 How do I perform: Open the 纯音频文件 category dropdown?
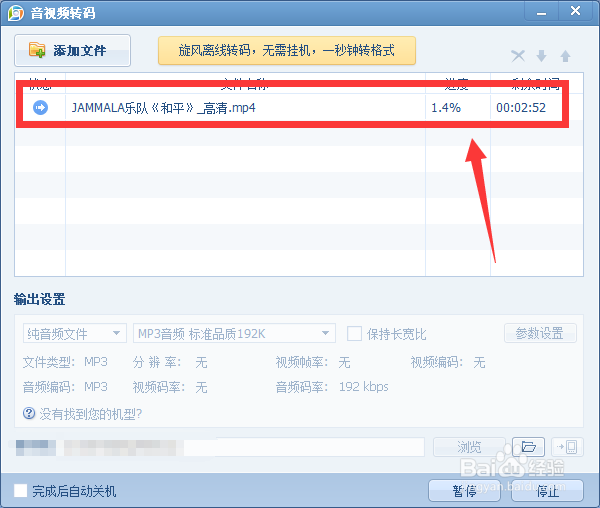[x=75, y=333]
